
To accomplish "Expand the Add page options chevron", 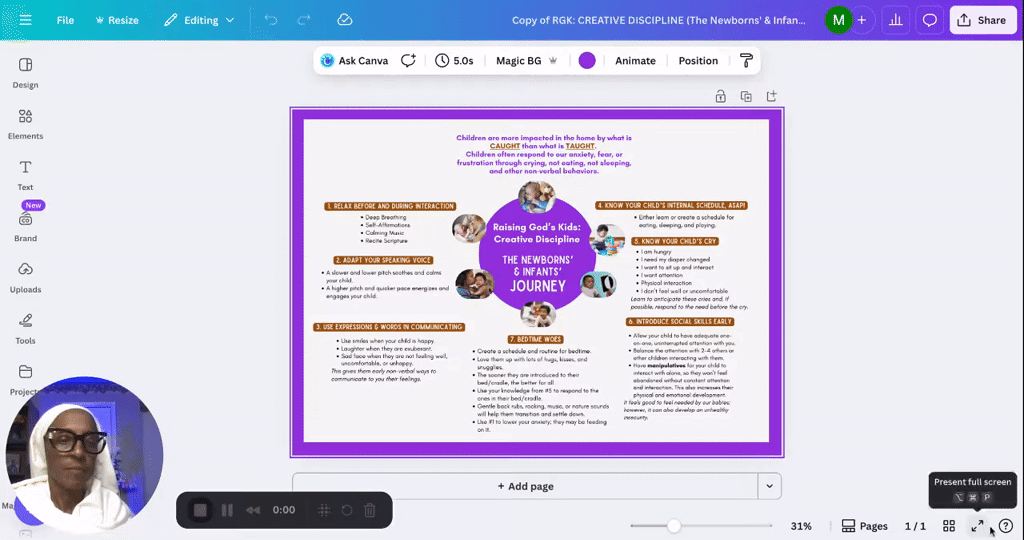I will tap(769, 486).
